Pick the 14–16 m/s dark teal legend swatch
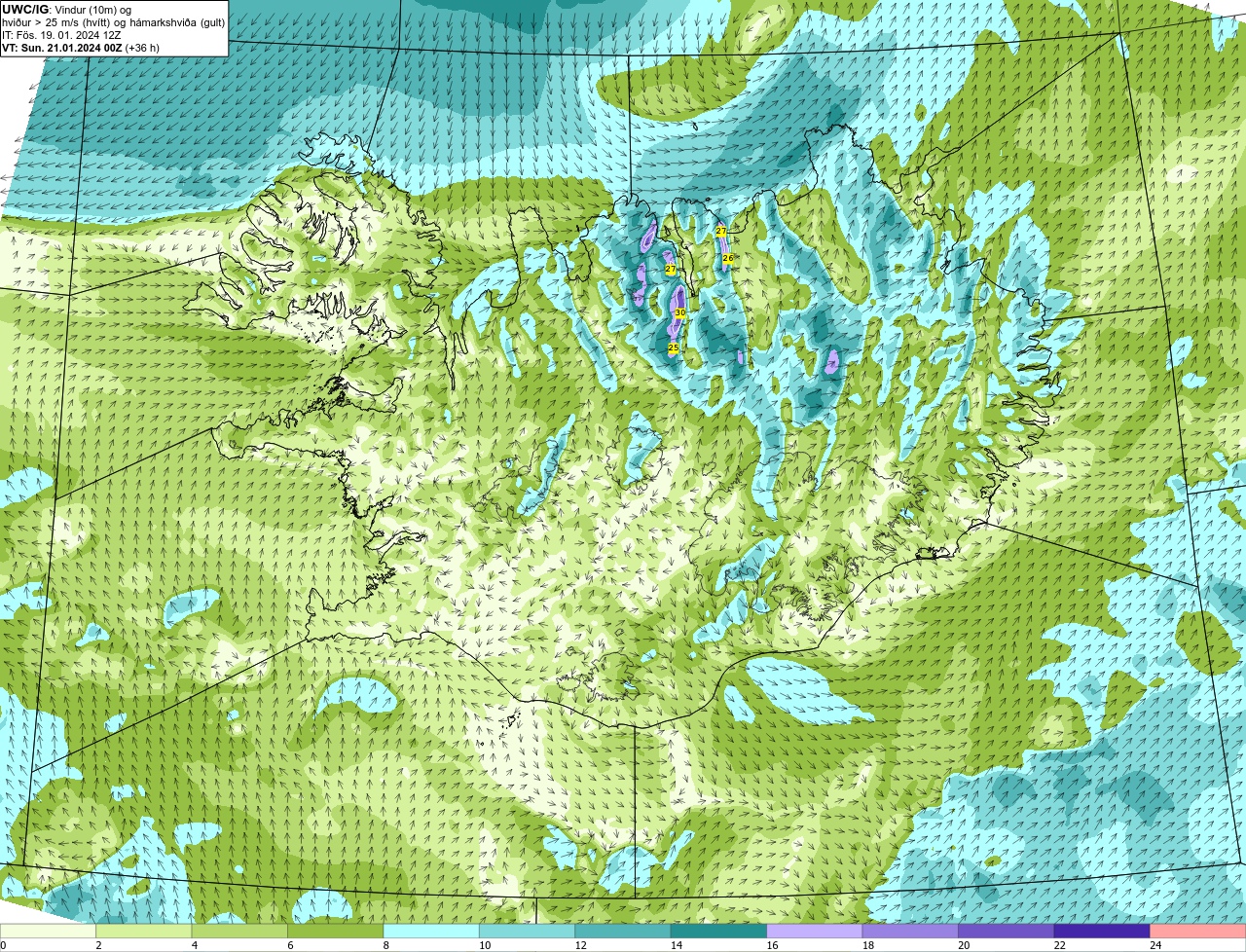The width and height of the screenshot is (1246, 952). [x=718, y=932]
